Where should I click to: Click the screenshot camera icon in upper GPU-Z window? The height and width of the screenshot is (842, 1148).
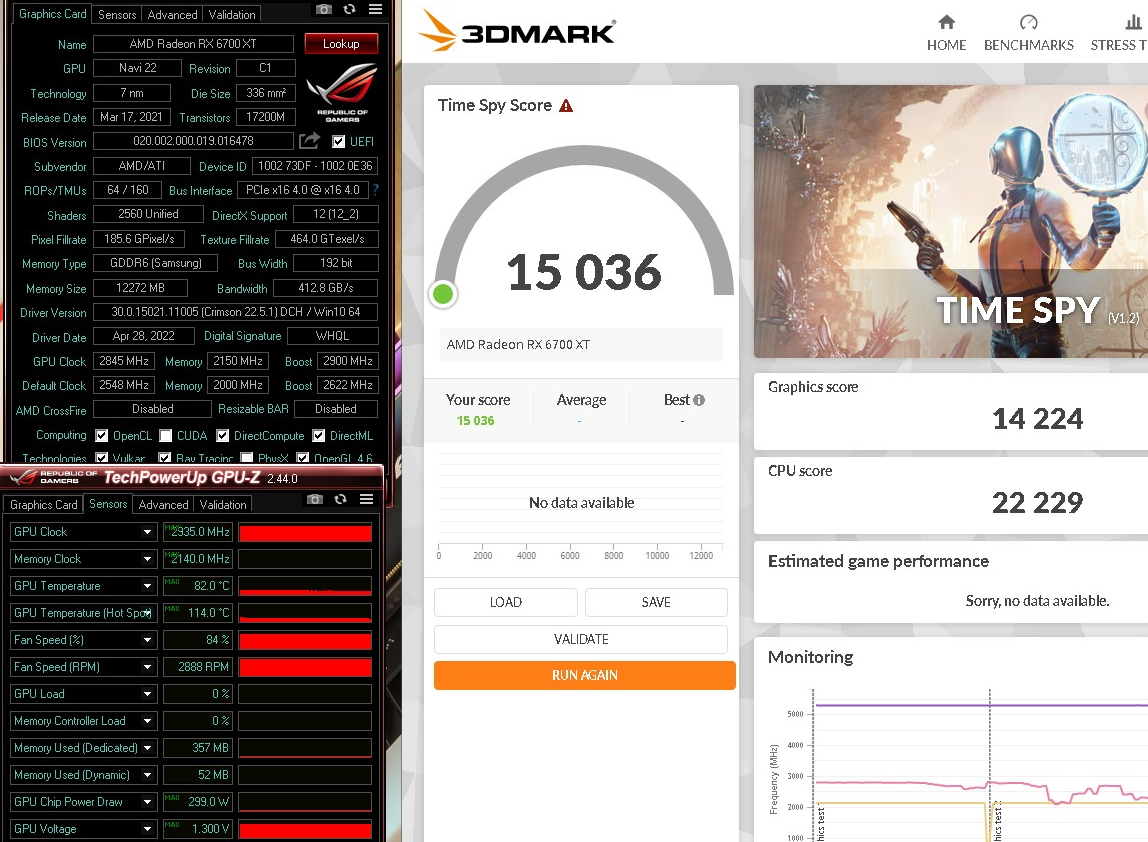(x=324, y=9)
